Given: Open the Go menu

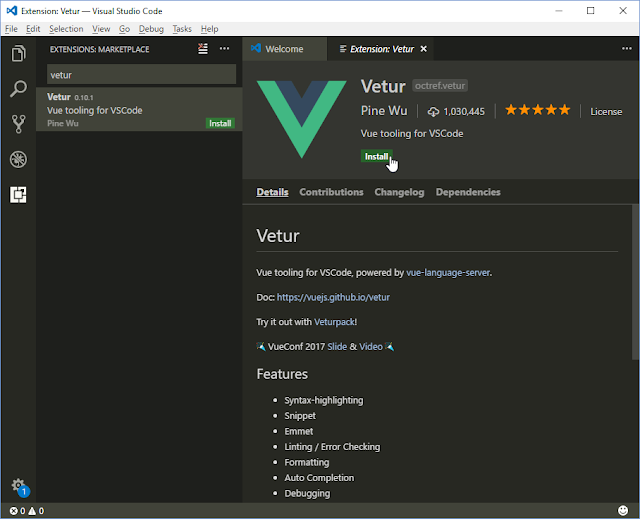Looking at the screenshot, I should click(x=124, y=29).
